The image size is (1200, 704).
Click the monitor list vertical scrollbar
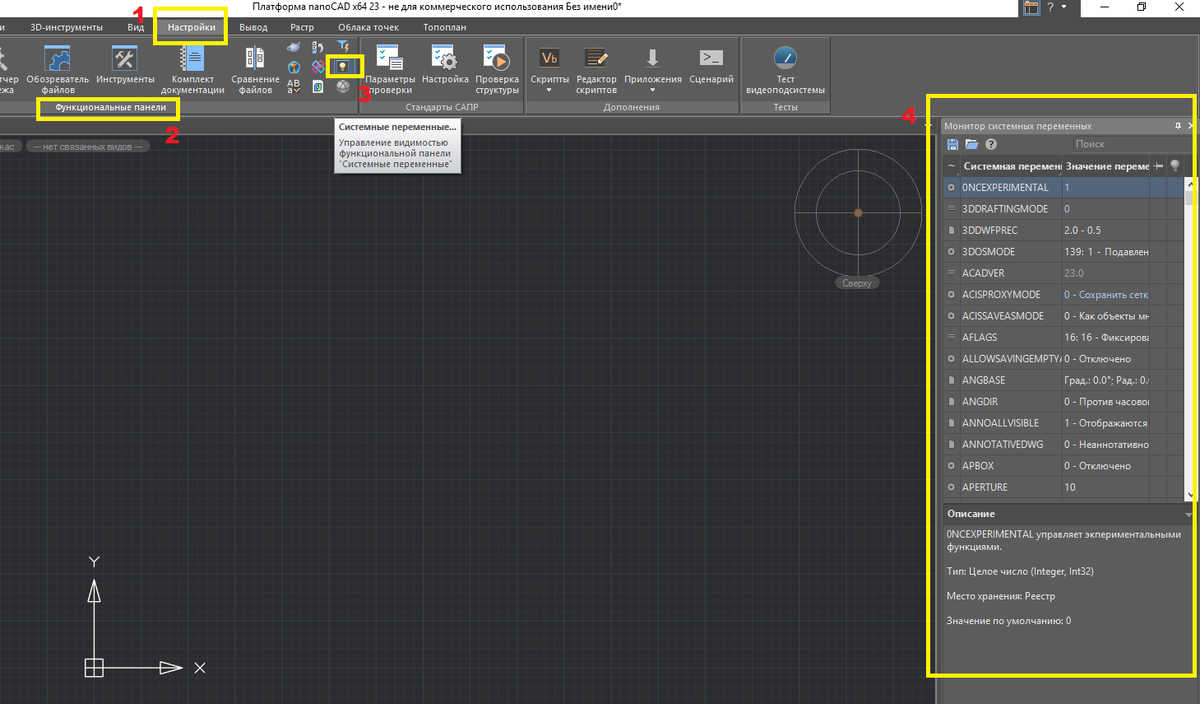1190,338
